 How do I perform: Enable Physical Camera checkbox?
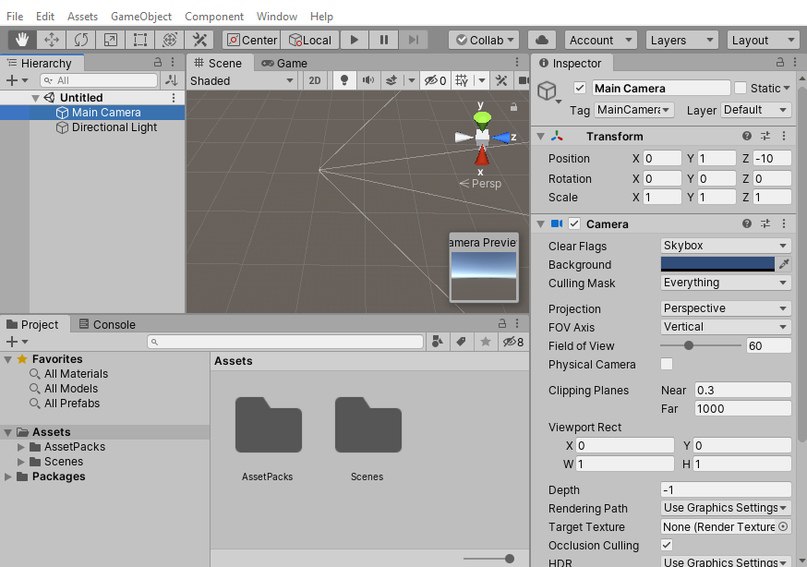[x=666, y=364]
